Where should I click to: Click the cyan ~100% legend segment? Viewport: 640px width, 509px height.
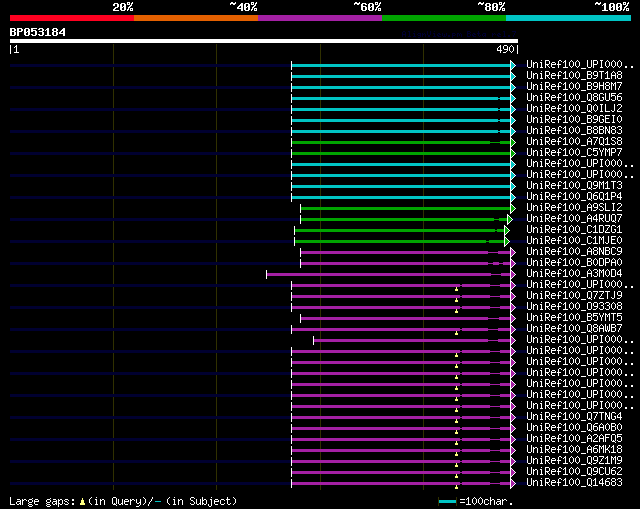[x=569, y=18]
